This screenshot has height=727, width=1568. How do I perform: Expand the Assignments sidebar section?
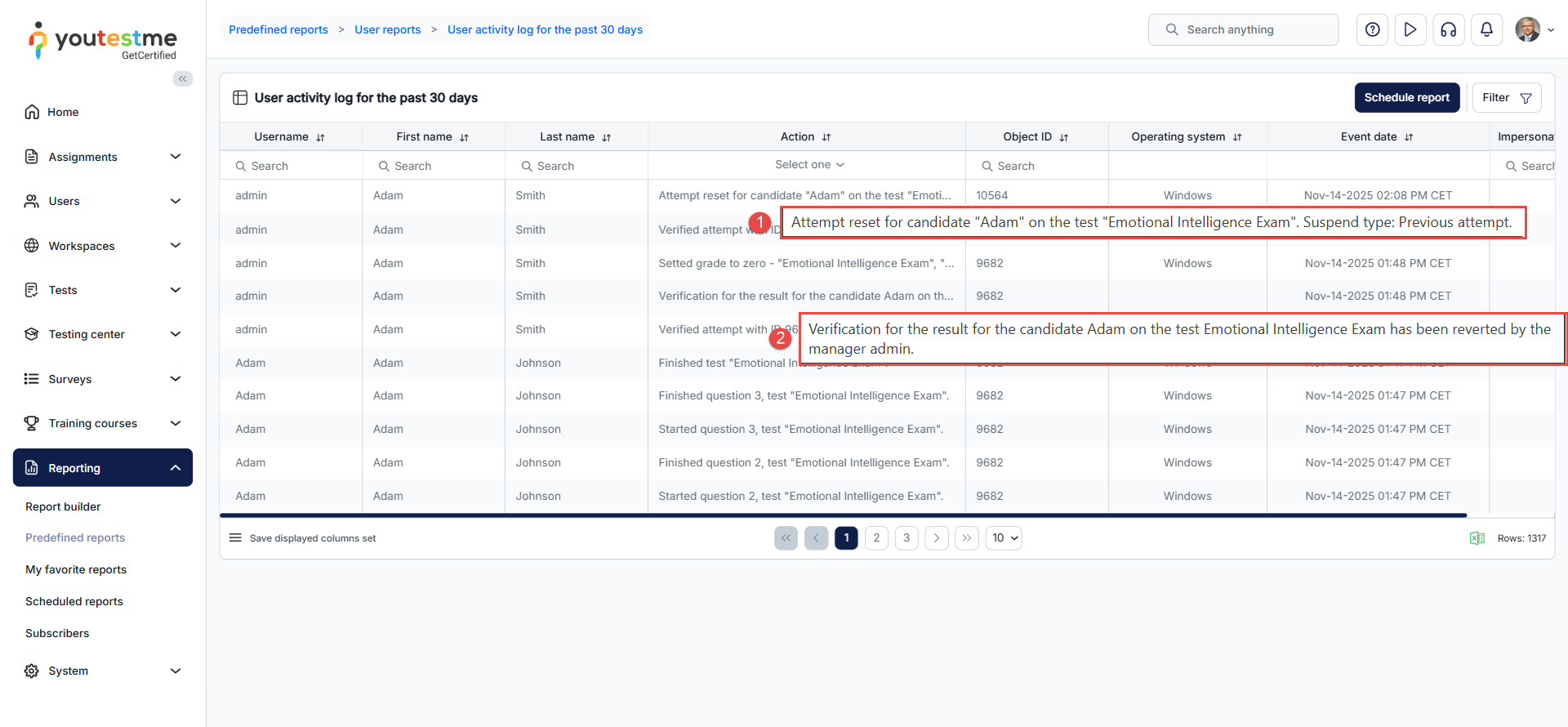tap(175, 157)
